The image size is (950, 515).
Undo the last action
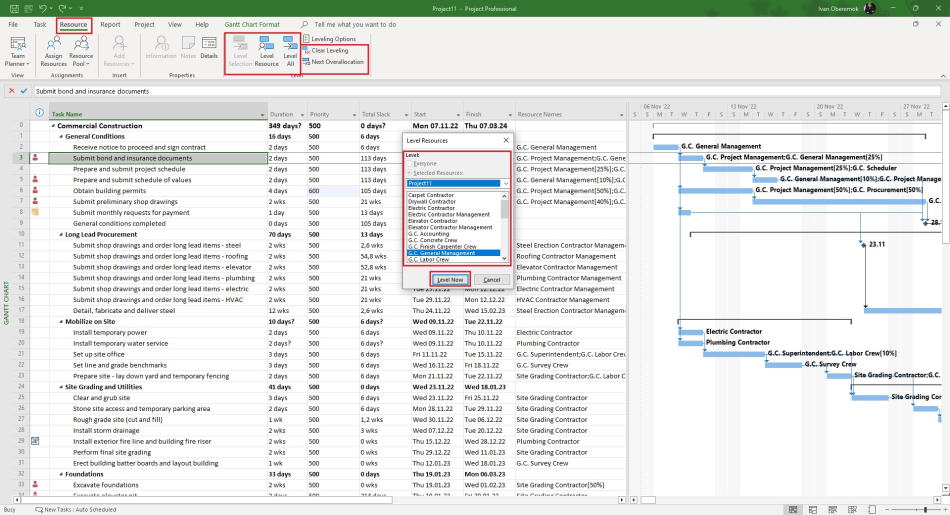point(42,8)
